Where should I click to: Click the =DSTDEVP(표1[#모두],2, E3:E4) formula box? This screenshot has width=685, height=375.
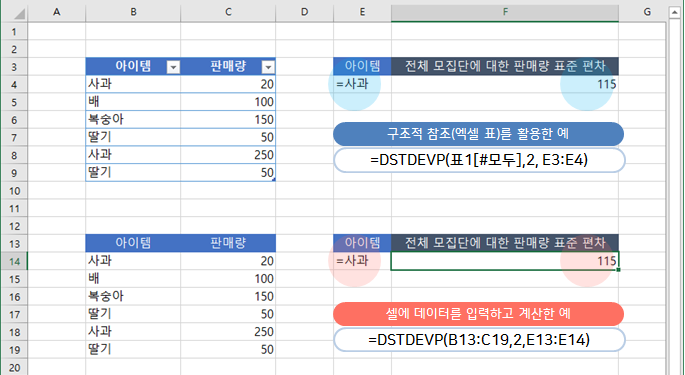479,160
